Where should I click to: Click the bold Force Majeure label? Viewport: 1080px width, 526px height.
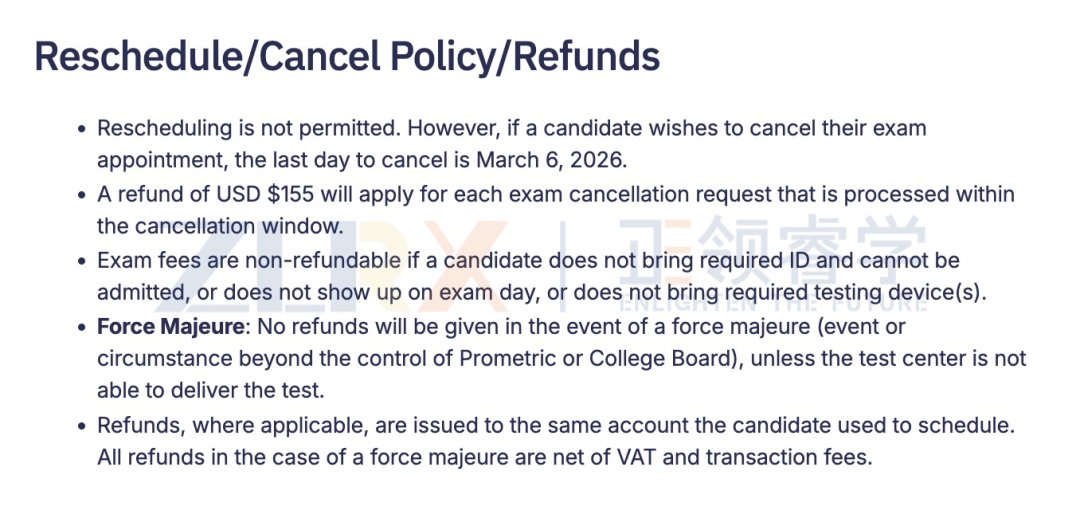click(x=170, y=326)
